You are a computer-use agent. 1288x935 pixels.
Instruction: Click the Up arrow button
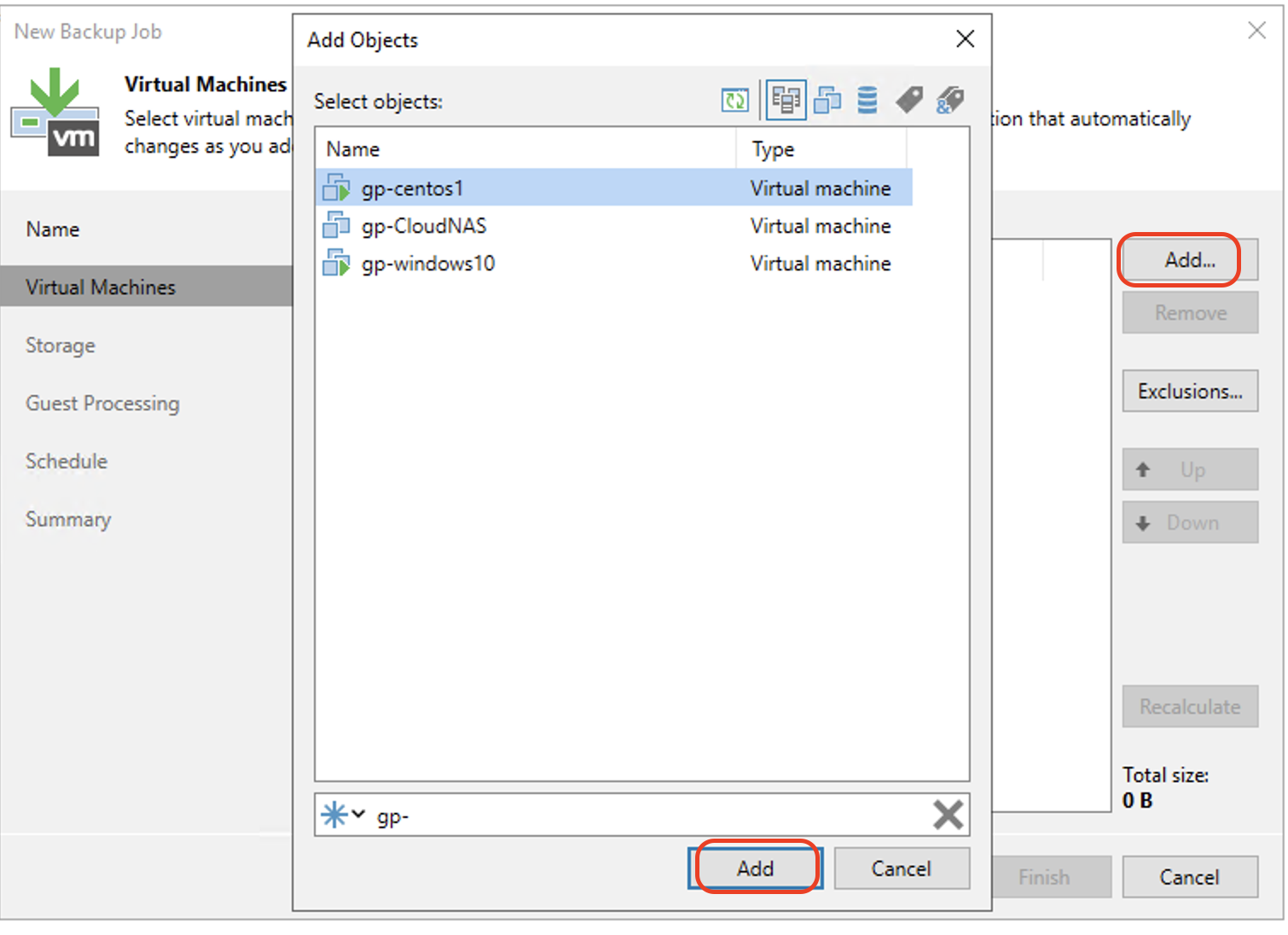[1190, 469]
